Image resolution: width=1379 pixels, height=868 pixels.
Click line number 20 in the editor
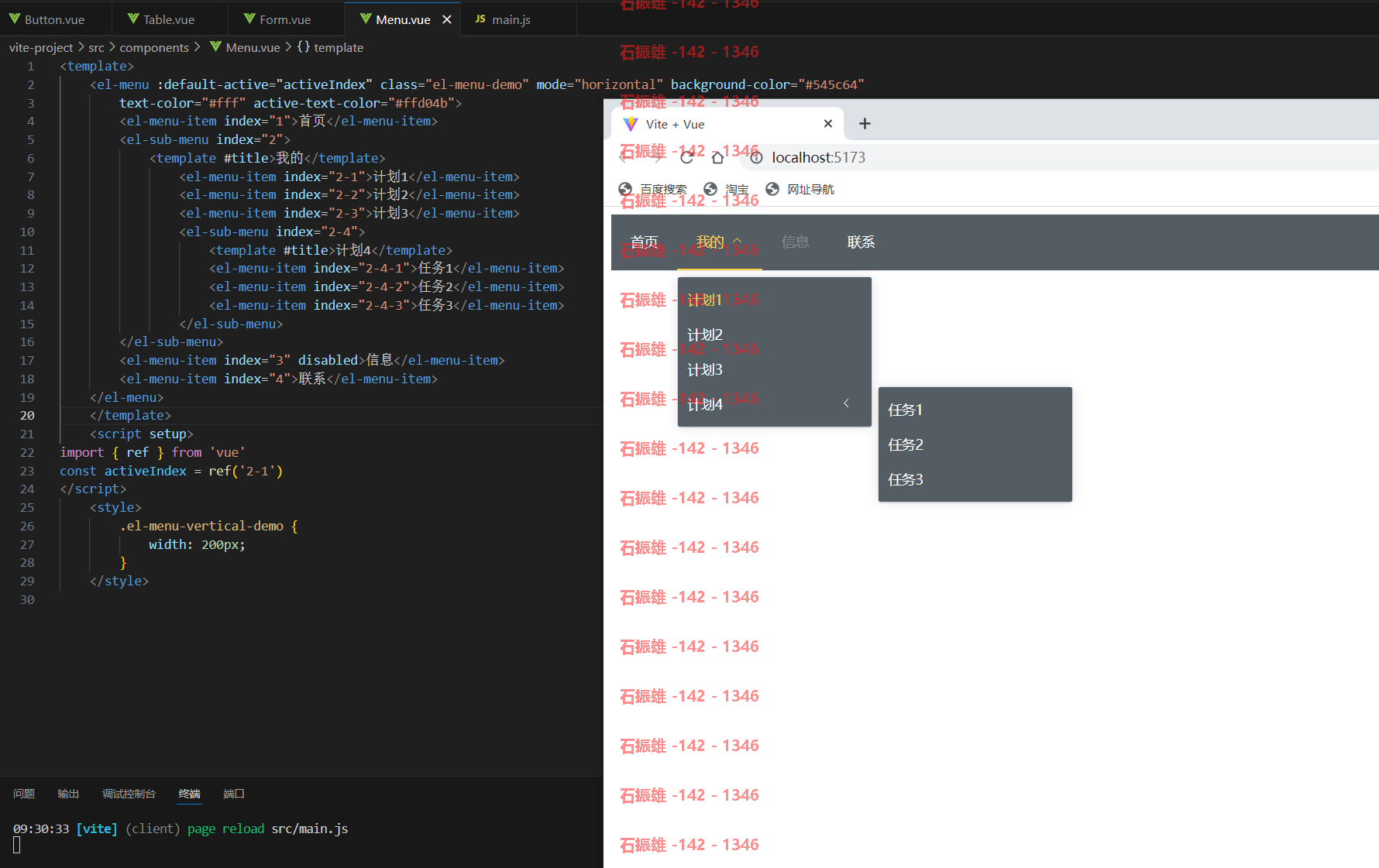27,416
